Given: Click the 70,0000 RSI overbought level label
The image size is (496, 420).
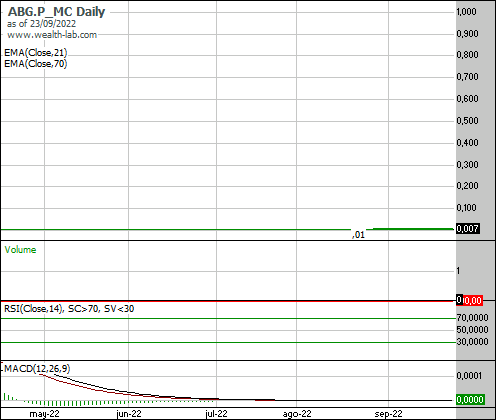Looking at the screenshot, I should [x=472, y=318].
